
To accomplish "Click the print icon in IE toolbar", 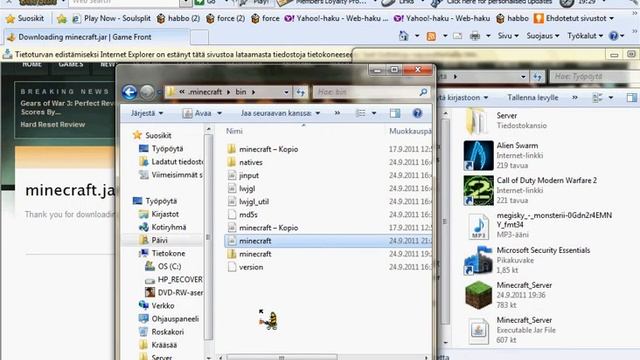I will [475, 36].
